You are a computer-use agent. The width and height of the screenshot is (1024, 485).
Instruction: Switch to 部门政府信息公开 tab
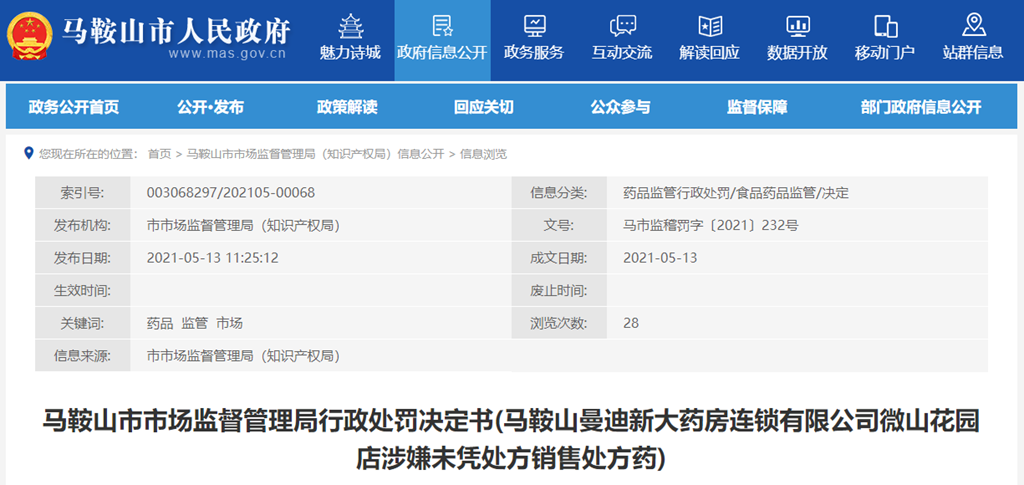[921, 108]
